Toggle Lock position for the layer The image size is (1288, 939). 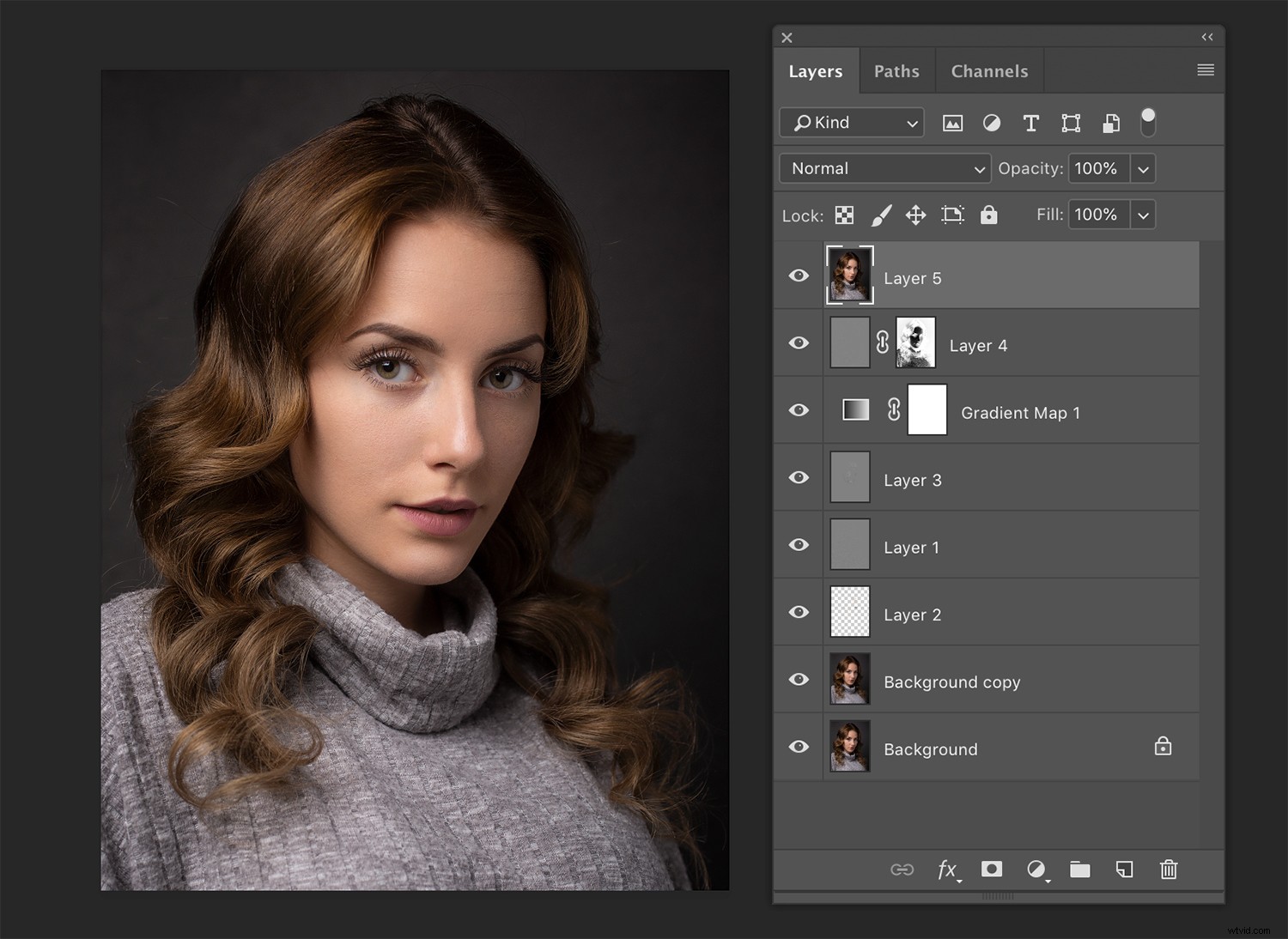915,215
